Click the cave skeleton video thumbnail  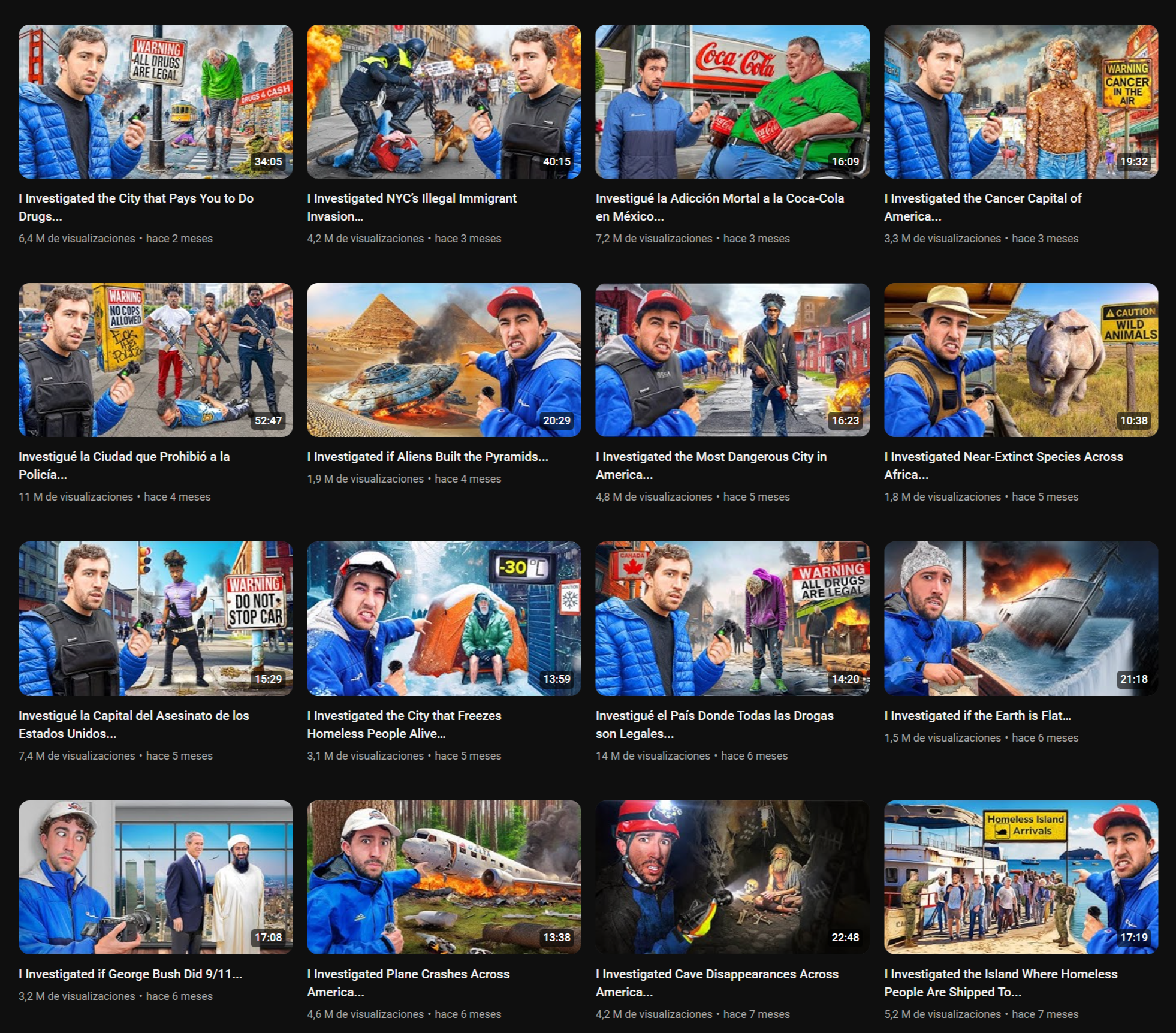(x=732, y=877)
